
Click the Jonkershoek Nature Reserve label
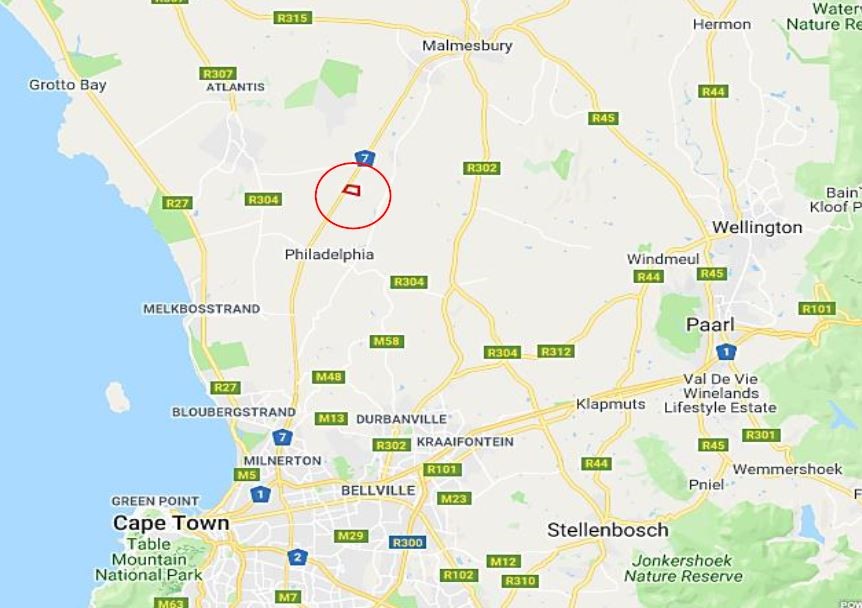[x=683, y=568]
